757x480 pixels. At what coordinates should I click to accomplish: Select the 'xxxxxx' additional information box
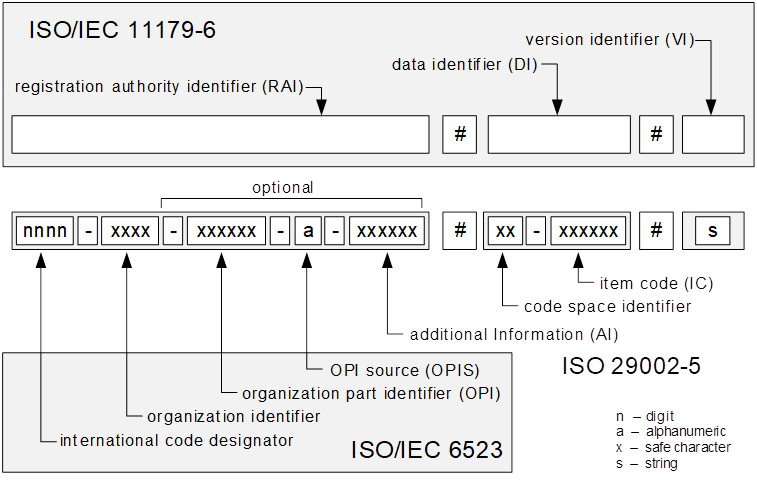pyautogui.click(x=387, y=231)
